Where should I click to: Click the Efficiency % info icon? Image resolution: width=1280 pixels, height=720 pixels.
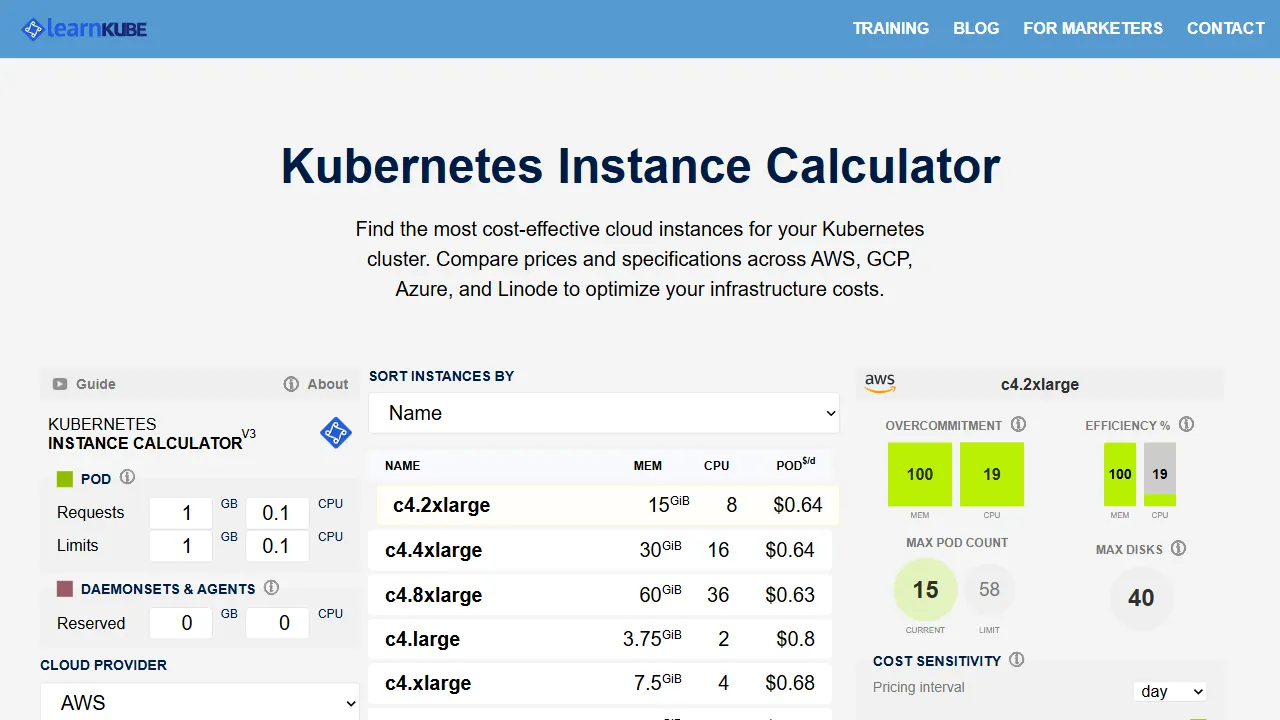[1186, 424]
